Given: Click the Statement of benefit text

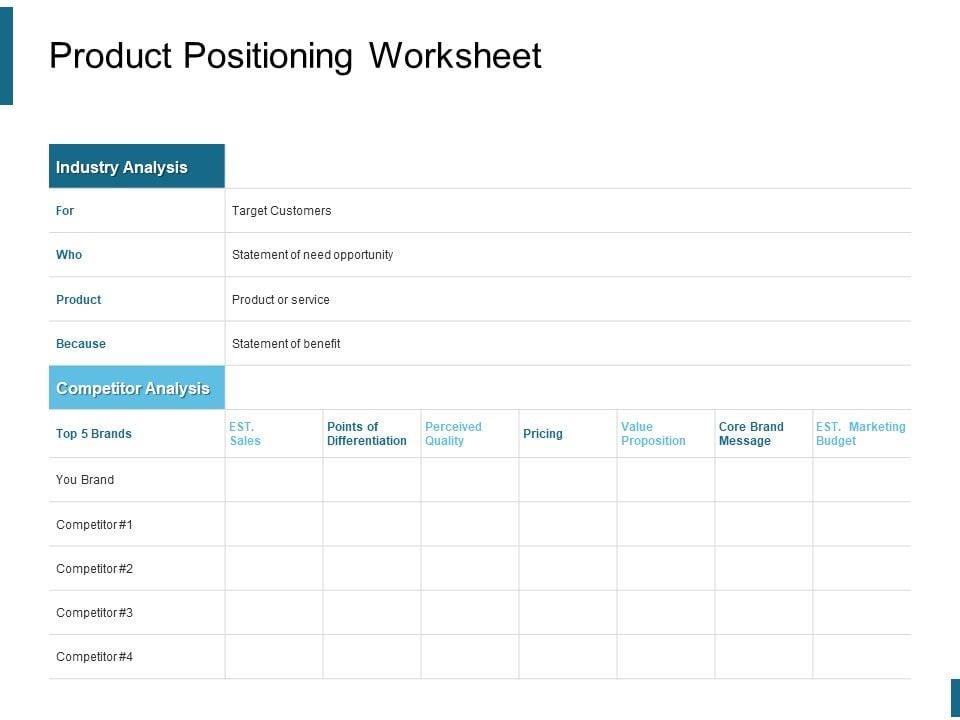Looking at the screenshot, I should 286,344.
